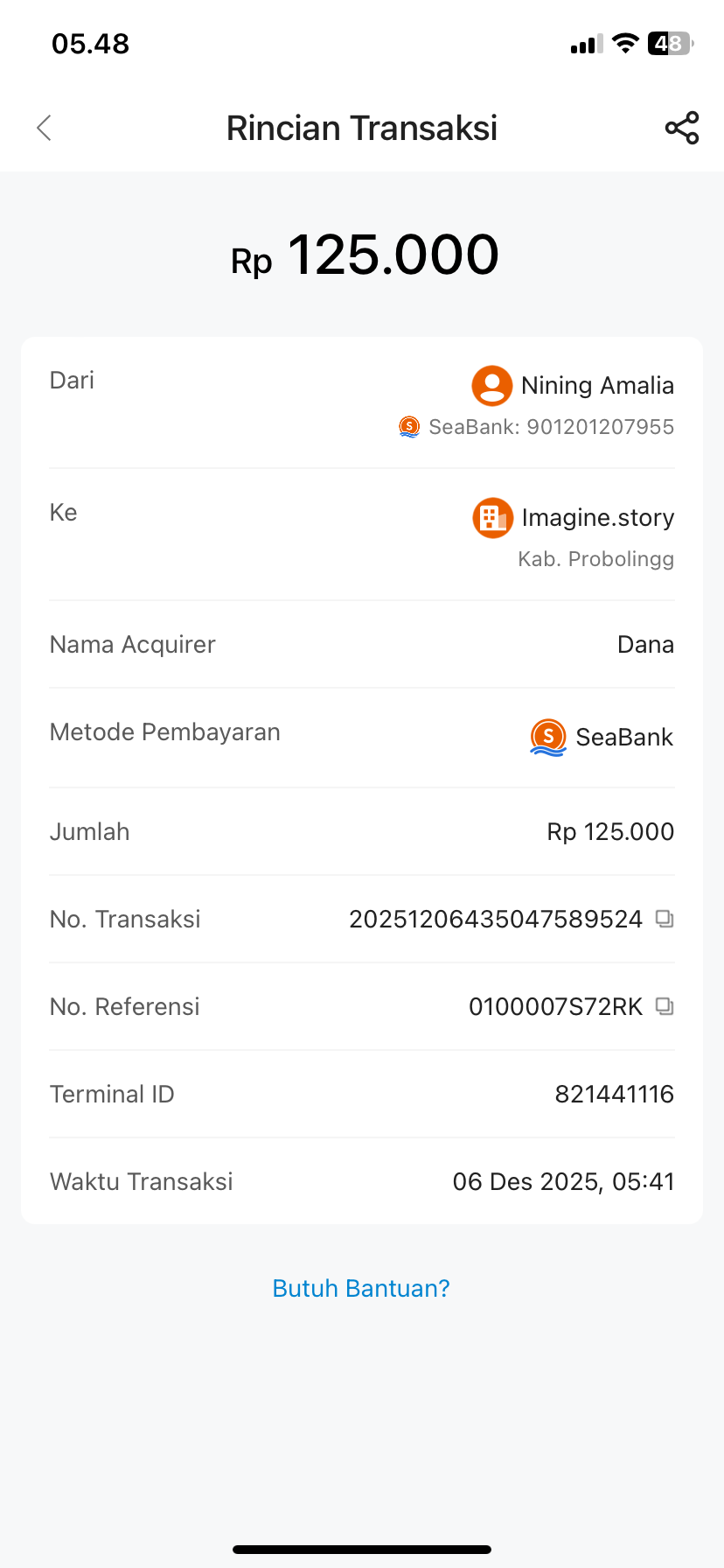Viewport: 724px width, 1568px height.
Task: Tap the SeaBank account number 901201207955
Action: coord(600,427)
